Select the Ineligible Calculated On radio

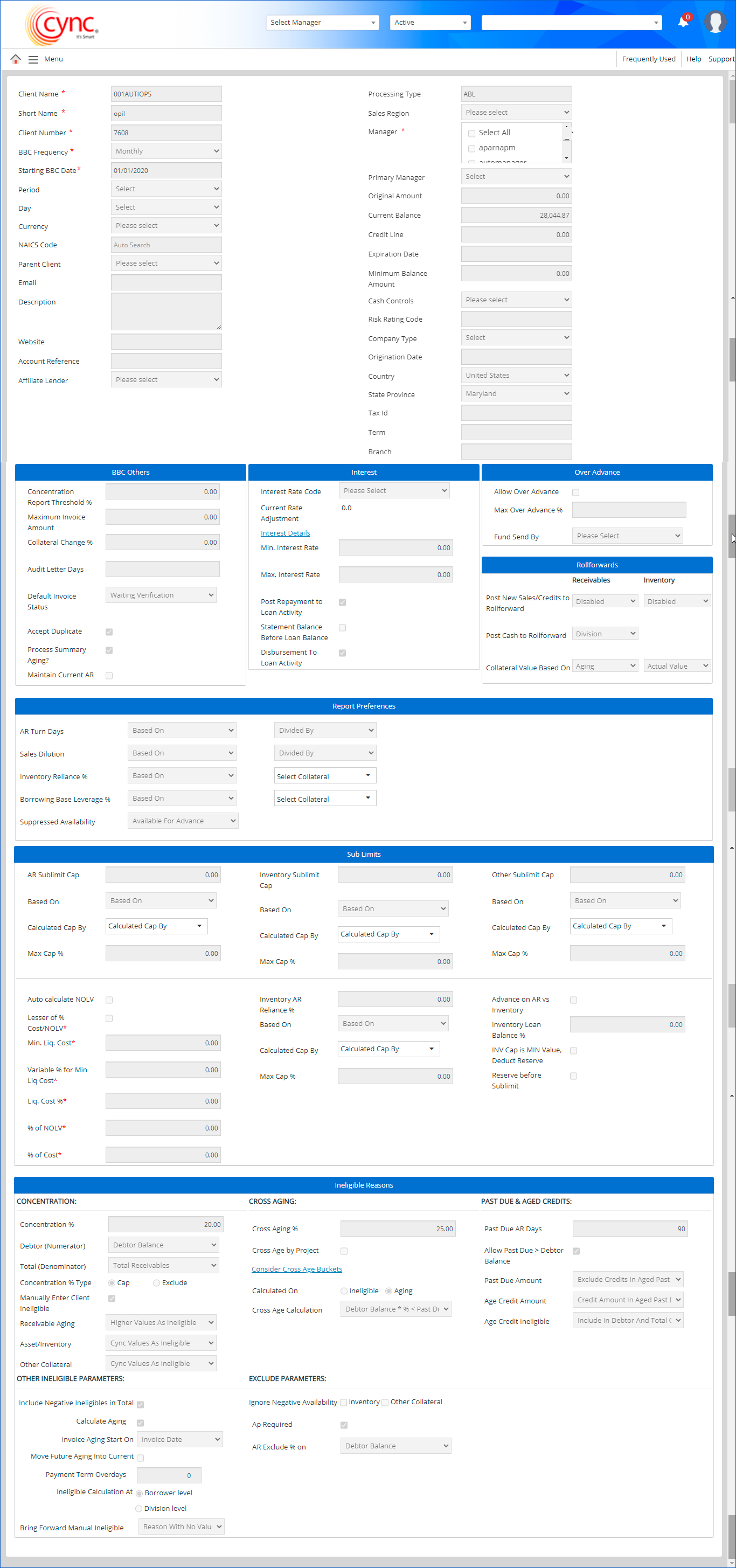(x=344, y=1291)
